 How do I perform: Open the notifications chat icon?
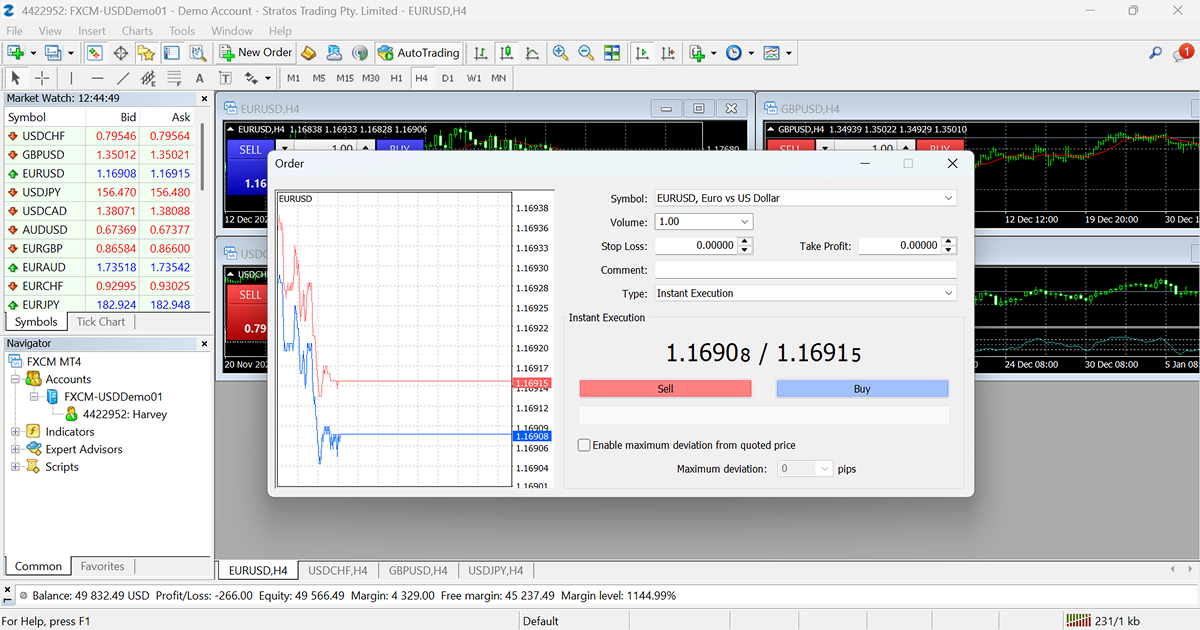coord(1180,54)
